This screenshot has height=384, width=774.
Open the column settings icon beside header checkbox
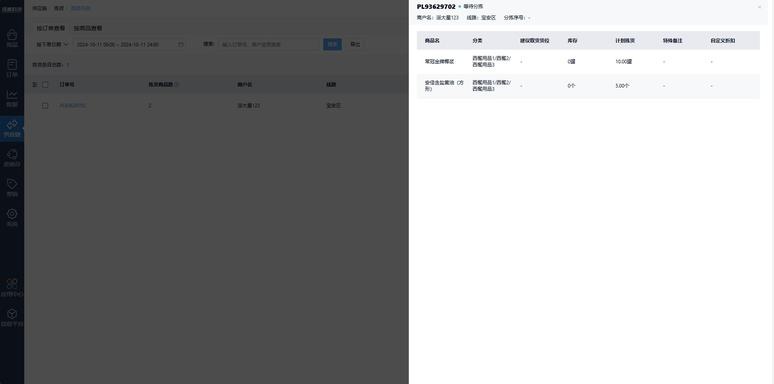tap(35, 84)
